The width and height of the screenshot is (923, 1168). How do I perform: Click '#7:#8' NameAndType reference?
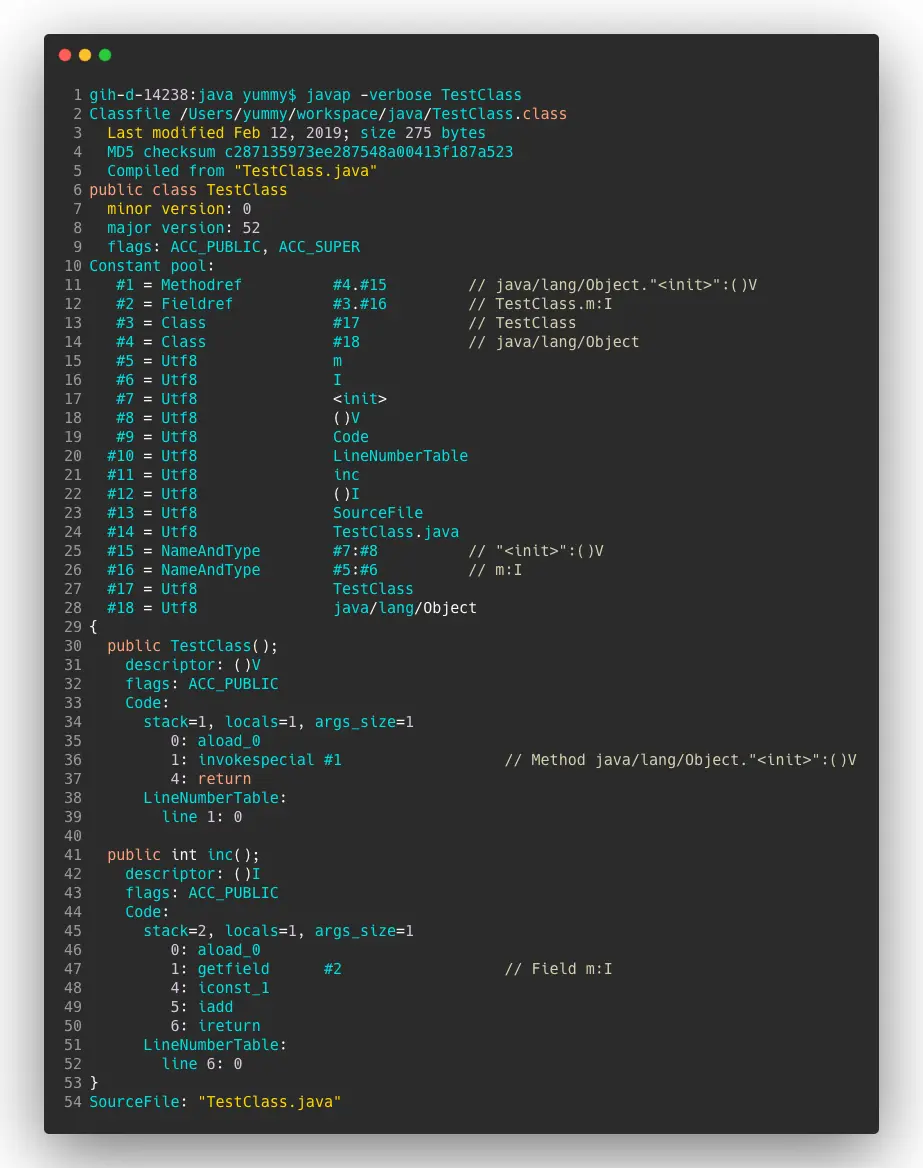(x=355, y=551)
